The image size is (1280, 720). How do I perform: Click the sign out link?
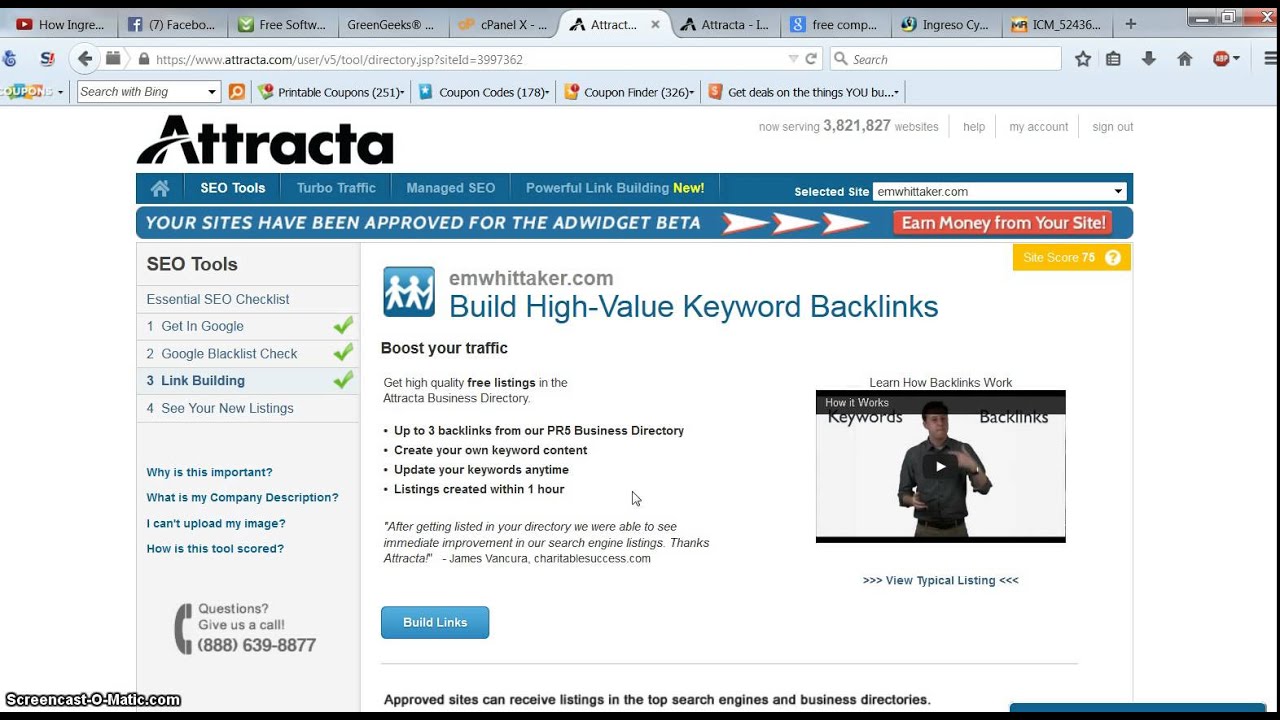1113,127
